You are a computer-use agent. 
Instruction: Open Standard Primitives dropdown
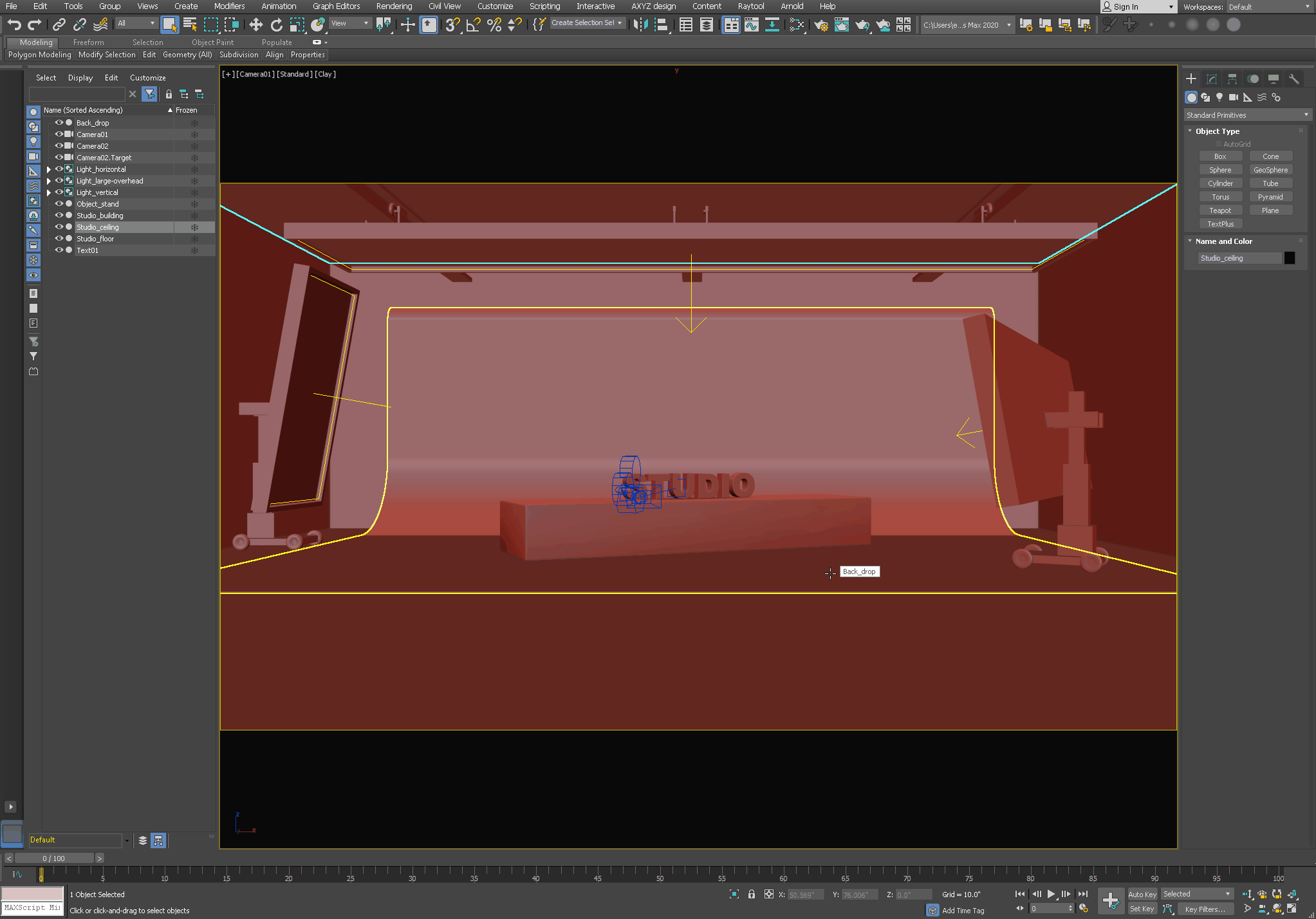[x=1247, y=115]
